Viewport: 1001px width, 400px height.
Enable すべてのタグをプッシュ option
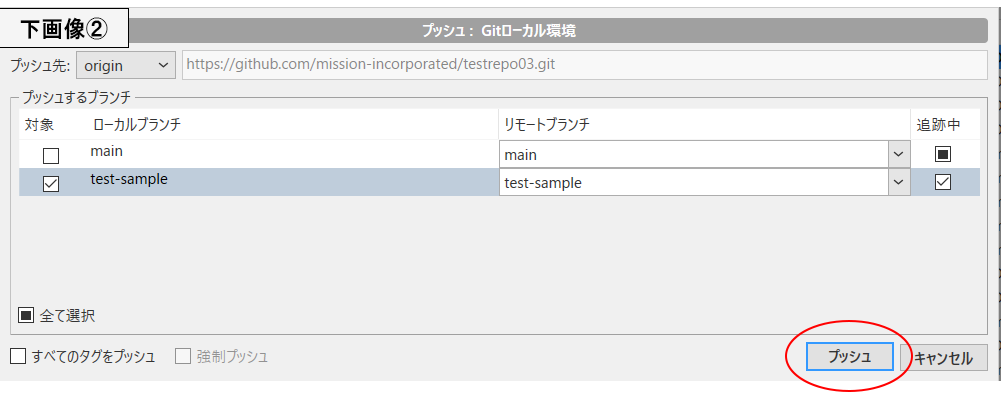coord(18,356)
